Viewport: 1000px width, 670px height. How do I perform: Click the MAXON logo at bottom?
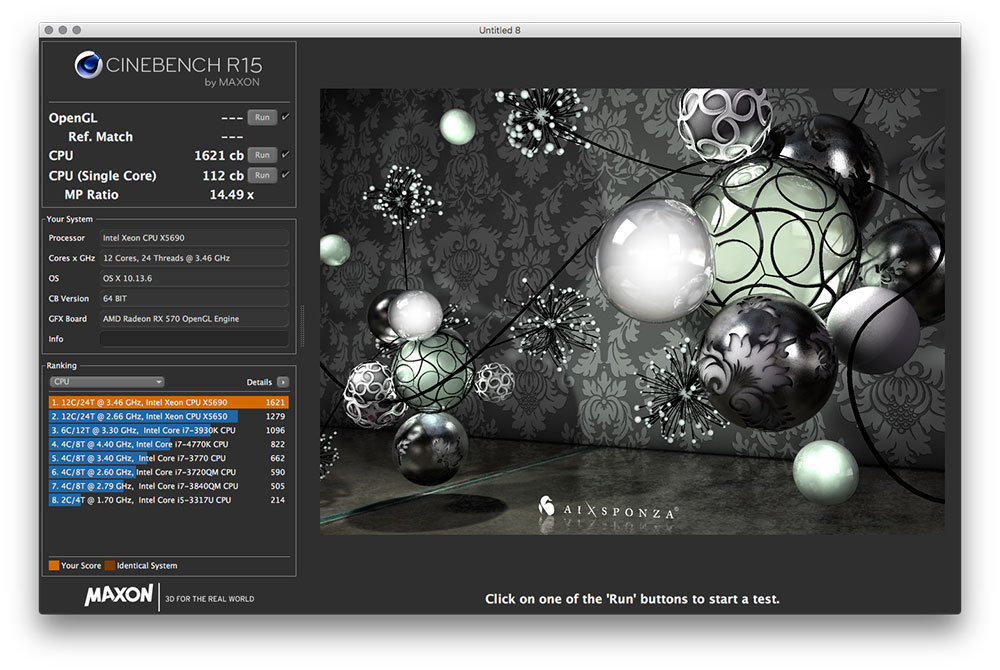[x=118, y=597]
